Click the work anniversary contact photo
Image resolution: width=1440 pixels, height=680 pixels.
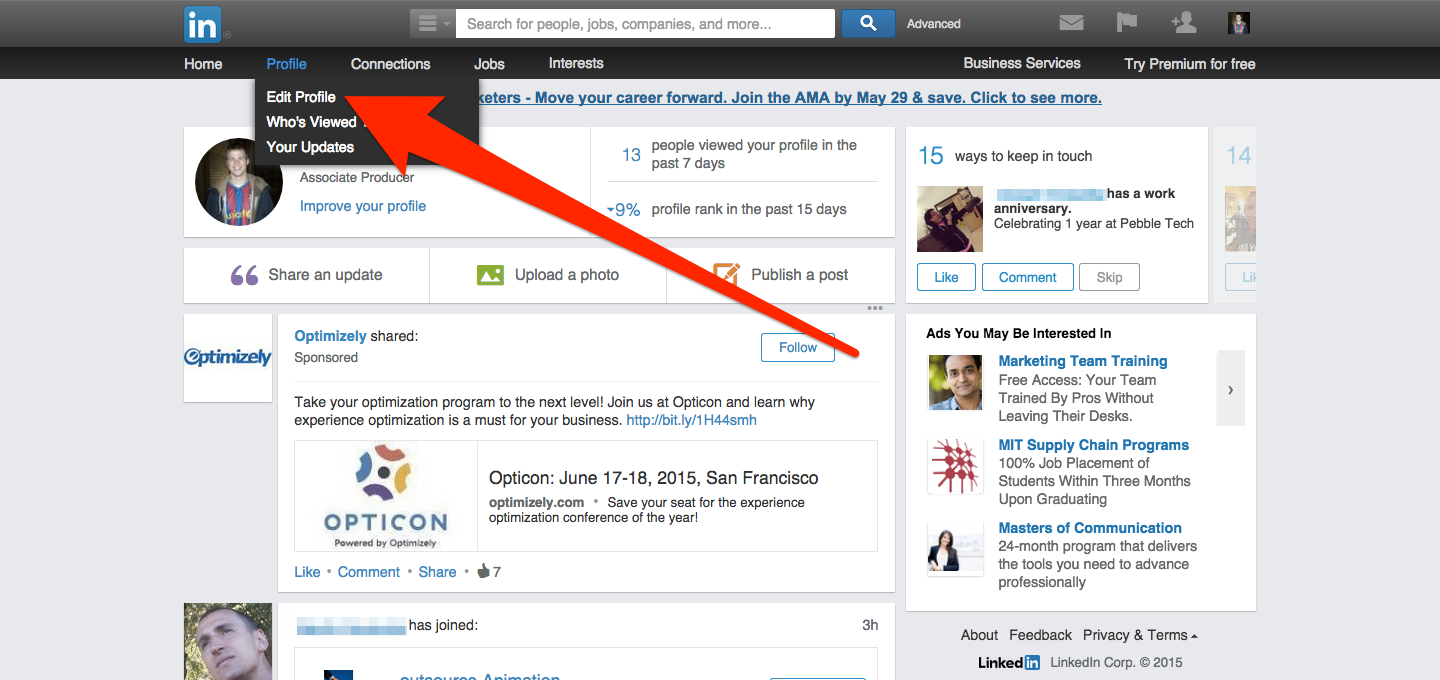[x=950, y=219]
